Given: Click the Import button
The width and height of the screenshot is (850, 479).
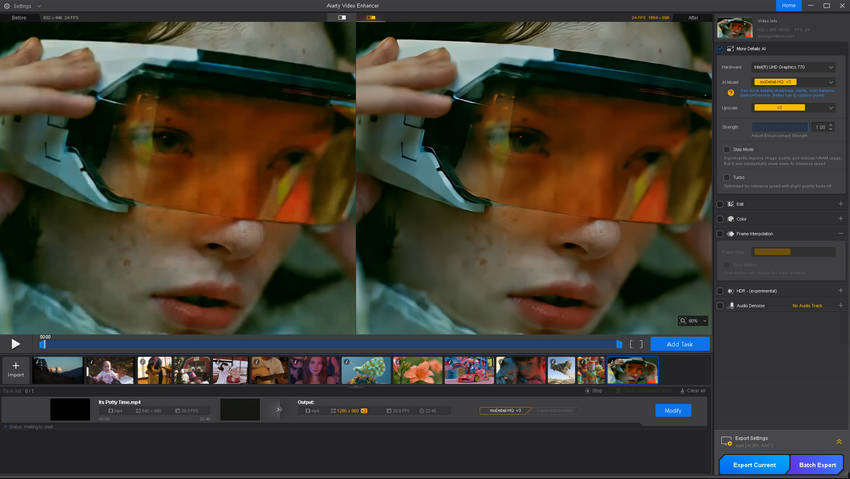Looking at the screenshot, I should tap(16, 369).
